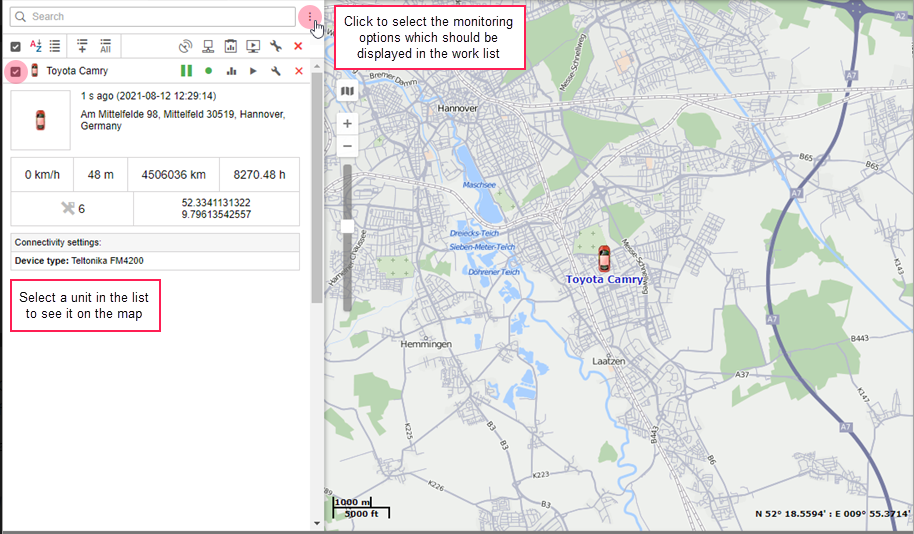The height and width of the screenshot is (534, 914).
Task: Open quick report chart for Toyota Camry
Action: (231, 71)
